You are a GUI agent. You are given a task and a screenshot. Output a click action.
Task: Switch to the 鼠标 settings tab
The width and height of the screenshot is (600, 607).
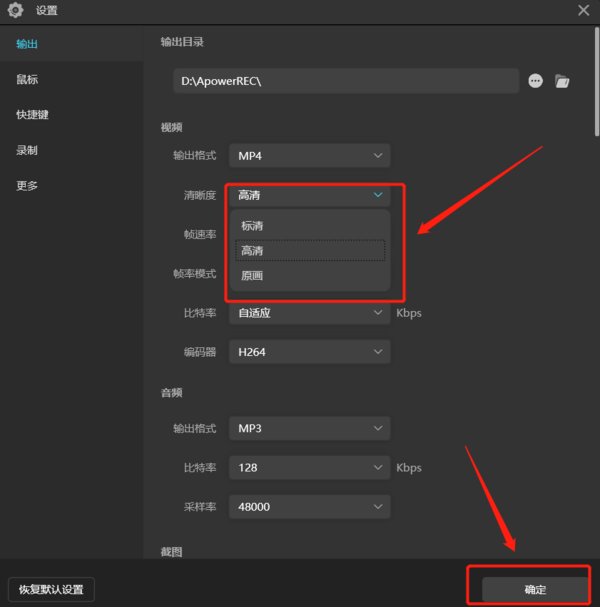[x=28, y=80]
